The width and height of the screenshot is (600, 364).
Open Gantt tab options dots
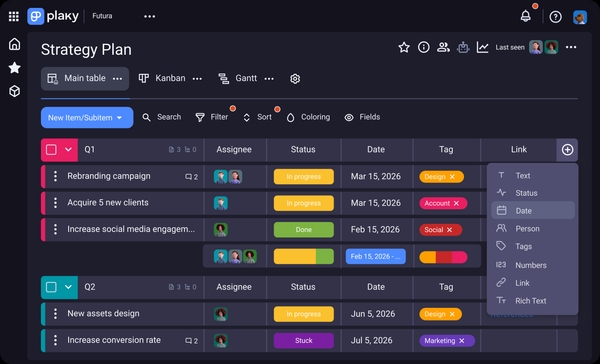(269, 78)
